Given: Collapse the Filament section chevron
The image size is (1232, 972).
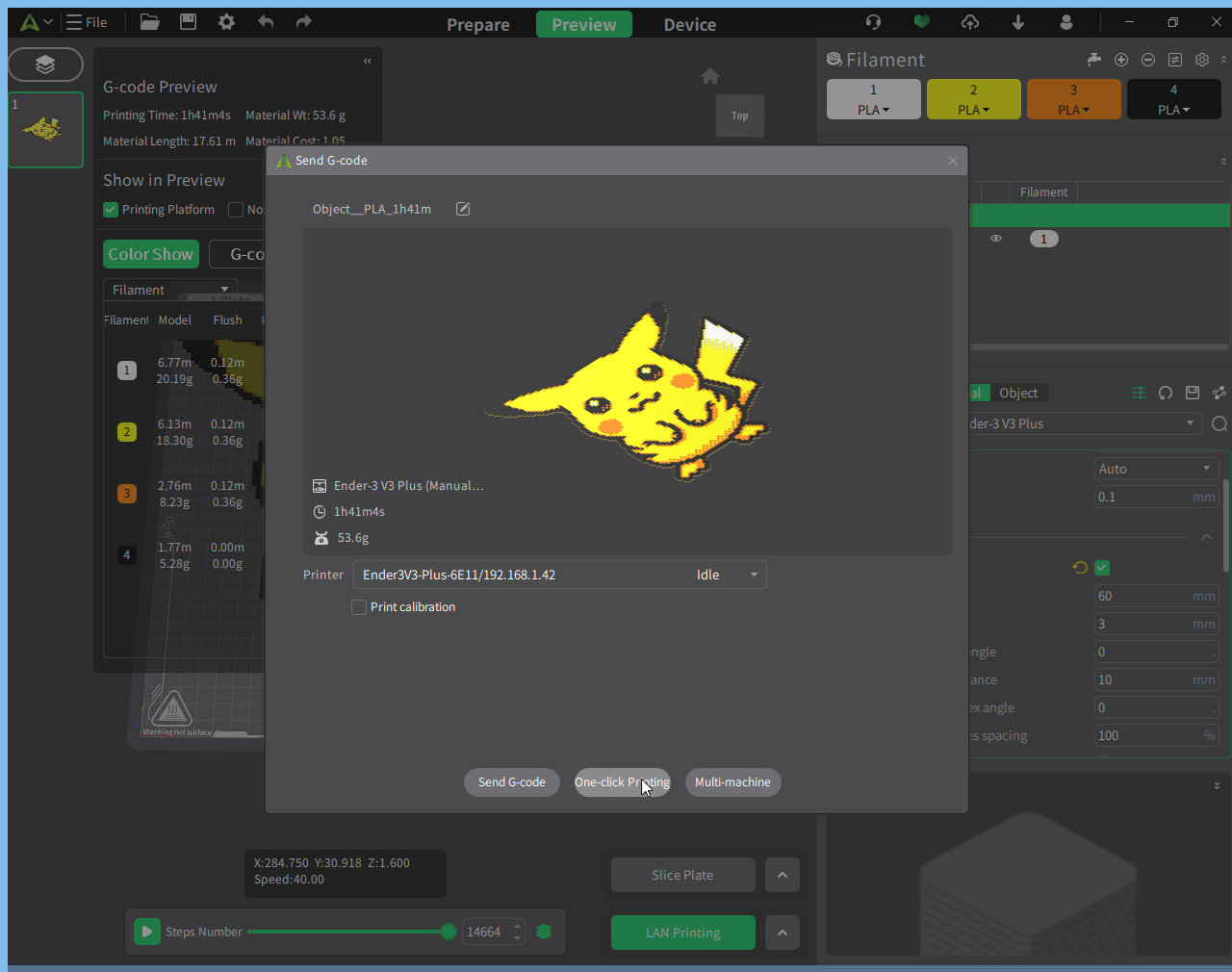Looking at the screenshot, I should pos(1223,60).
